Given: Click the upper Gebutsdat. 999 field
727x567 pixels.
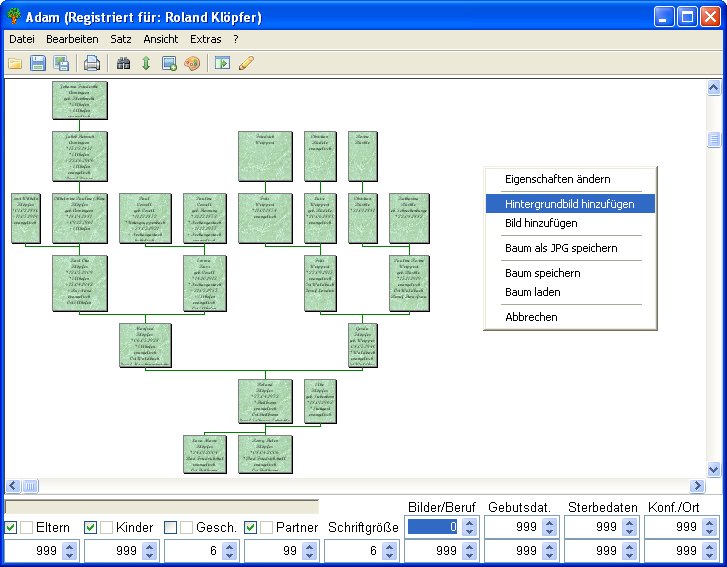Looking at the screenshot, I should click(x=514, y=527).
